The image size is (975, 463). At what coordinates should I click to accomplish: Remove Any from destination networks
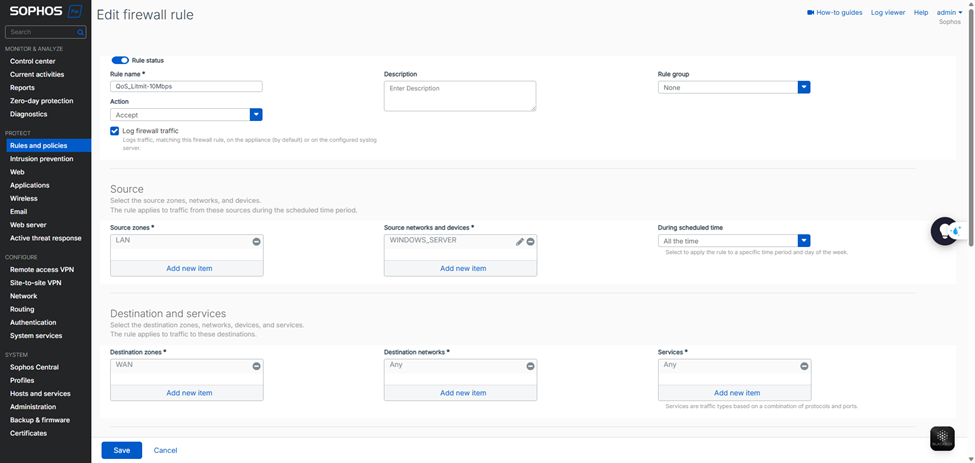[x=530, y=366]
